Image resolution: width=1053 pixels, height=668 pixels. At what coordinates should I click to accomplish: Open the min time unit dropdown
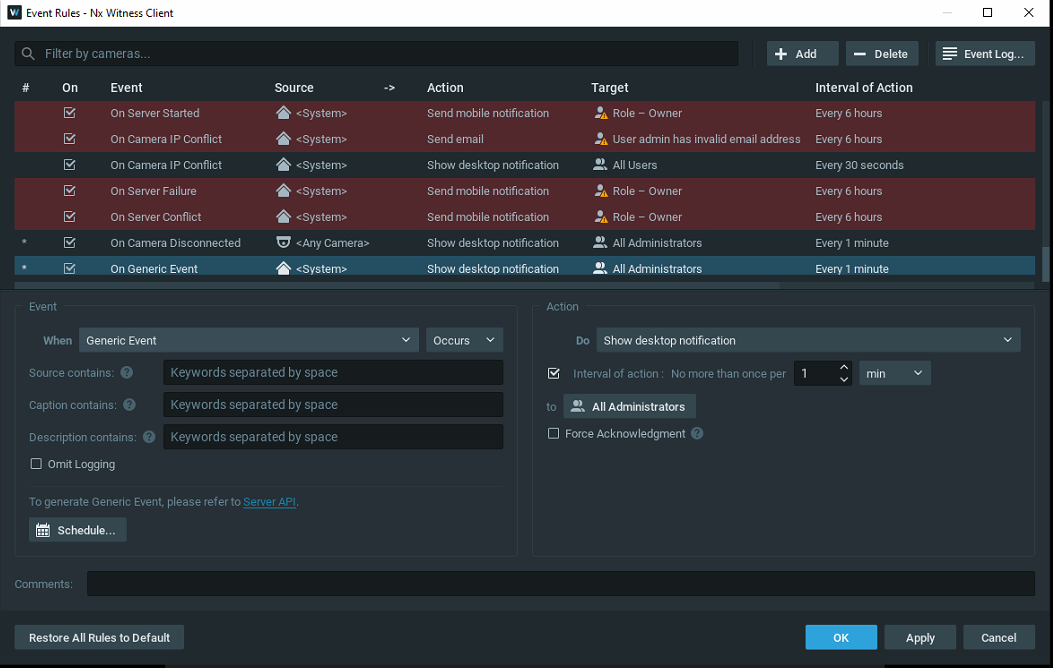pyautogui.click(x=895, y=373)
